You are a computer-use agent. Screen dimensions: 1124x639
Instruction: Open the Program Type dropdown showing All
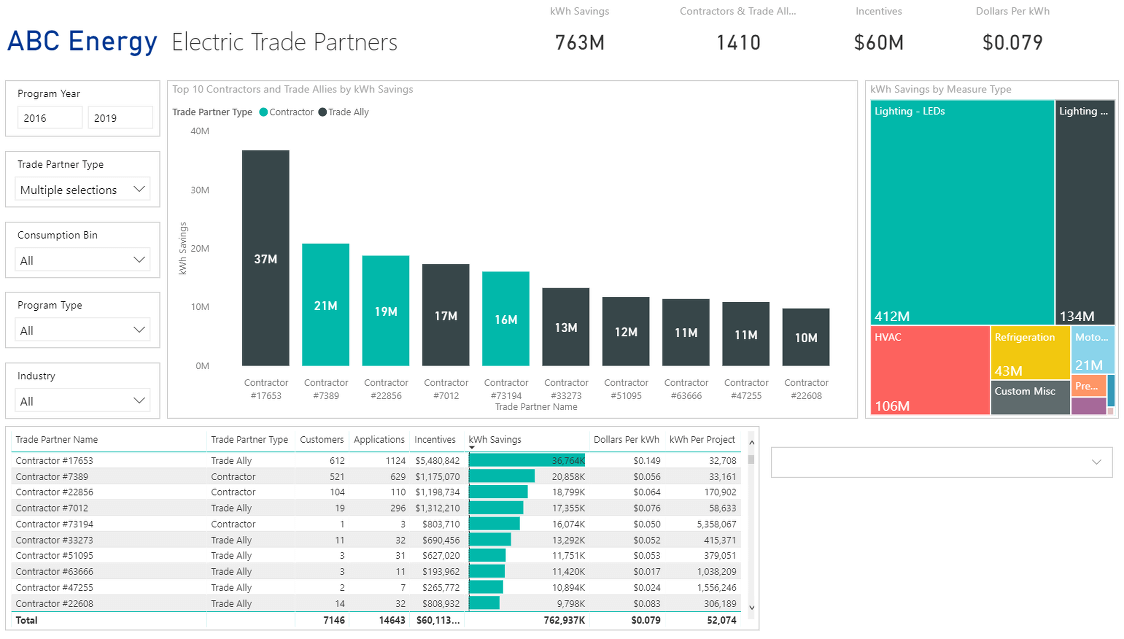(82, 329)
